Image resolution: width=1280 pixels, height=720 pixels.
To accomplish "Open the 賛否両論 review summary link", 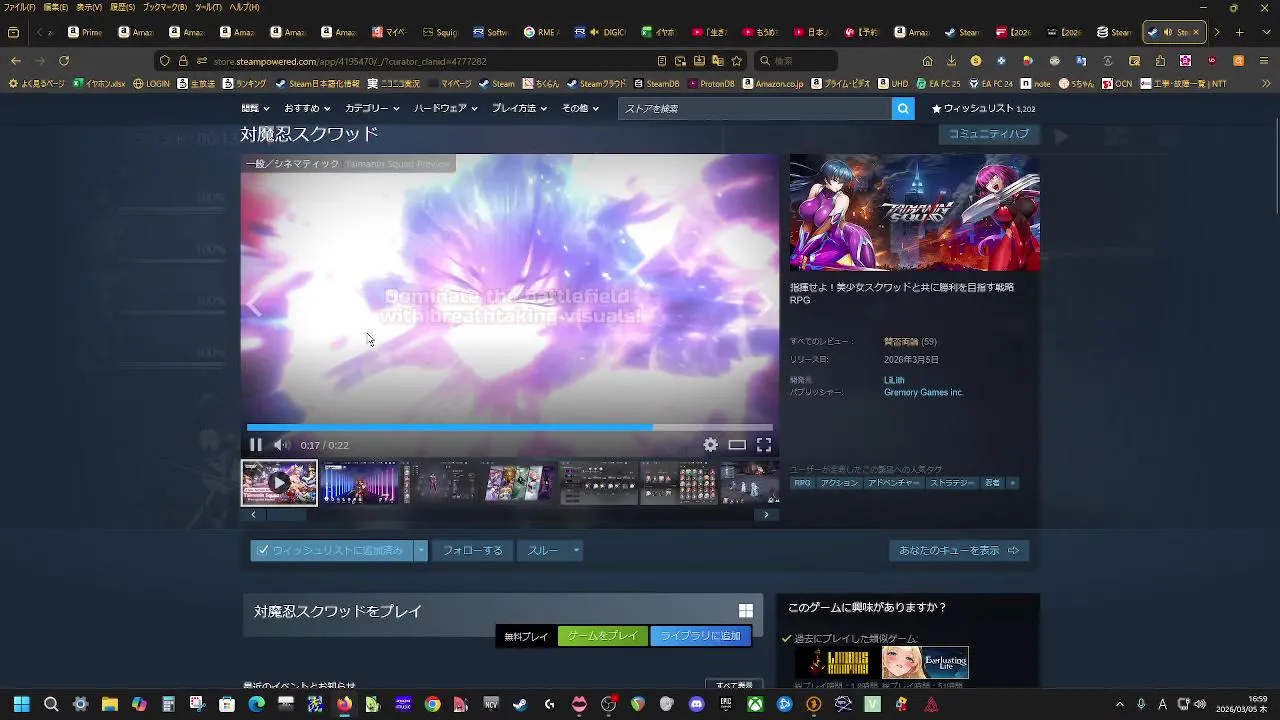I will [901, 342].
